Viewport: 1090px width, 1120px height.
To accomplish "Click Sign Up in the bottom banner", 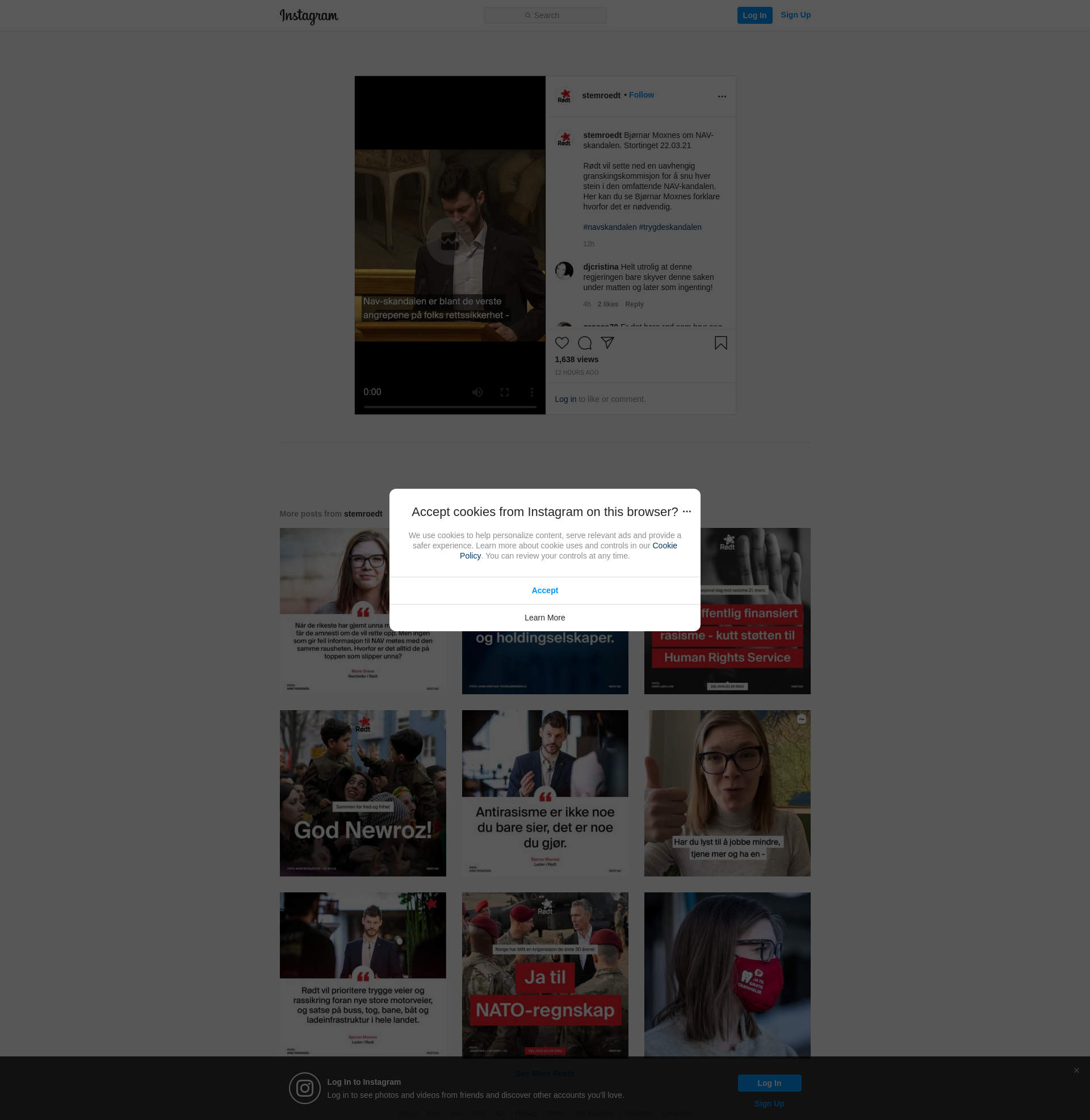I will pos(769,1104).
